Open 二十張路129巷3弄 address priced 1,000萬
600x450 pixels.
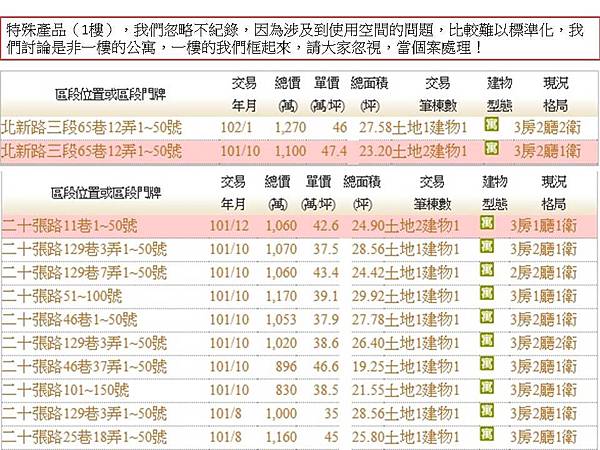tap(84, 414)
